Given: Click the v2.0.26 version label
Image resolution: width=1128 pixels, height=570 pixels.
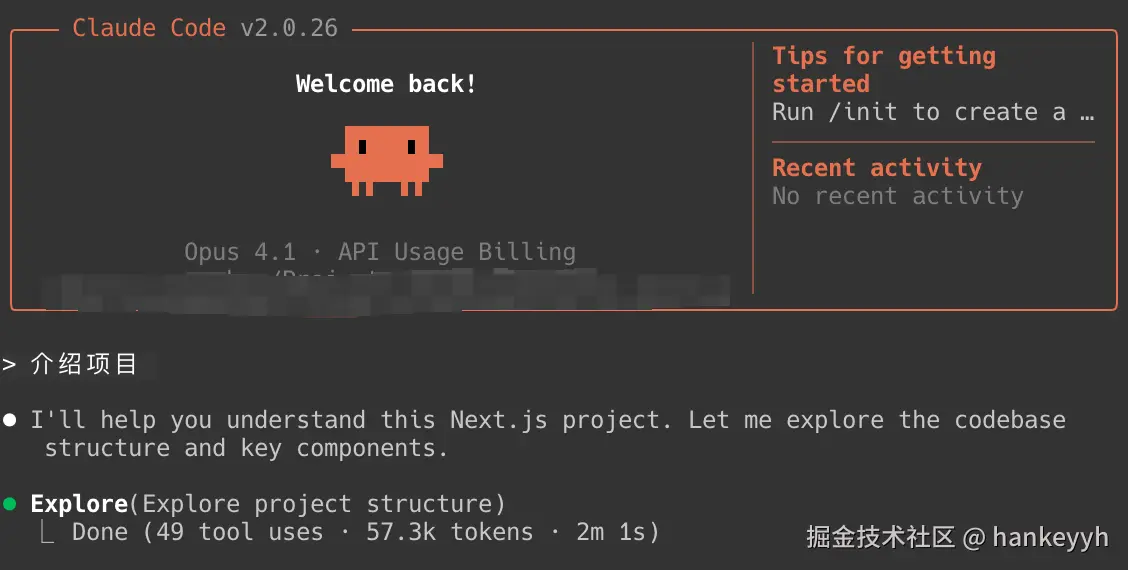Looking at the screenshot, I should coord(288,28).
